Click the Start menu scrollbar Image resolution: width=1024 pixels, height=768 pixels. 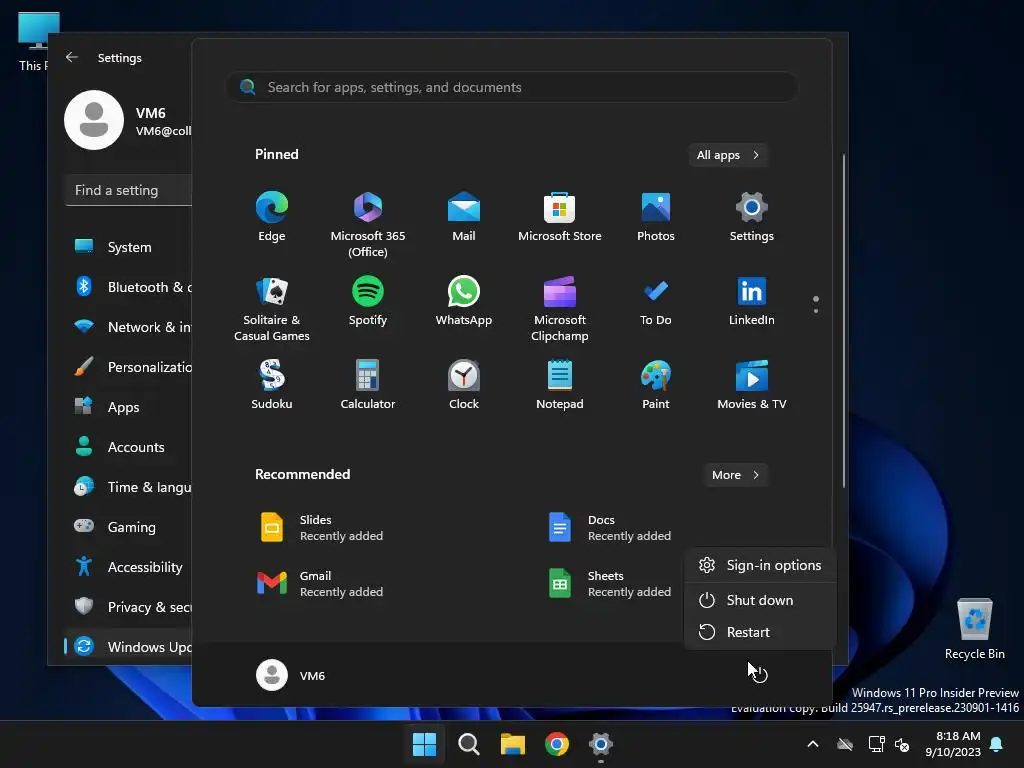(844, 320)
